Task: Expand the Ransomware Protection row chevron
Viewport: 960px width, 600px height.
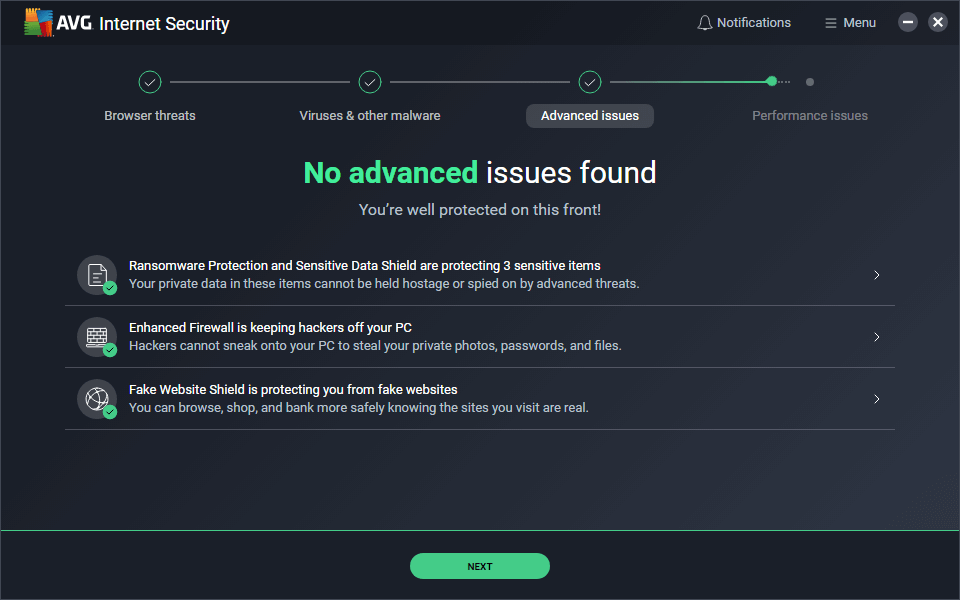Action: click(876, 275)
